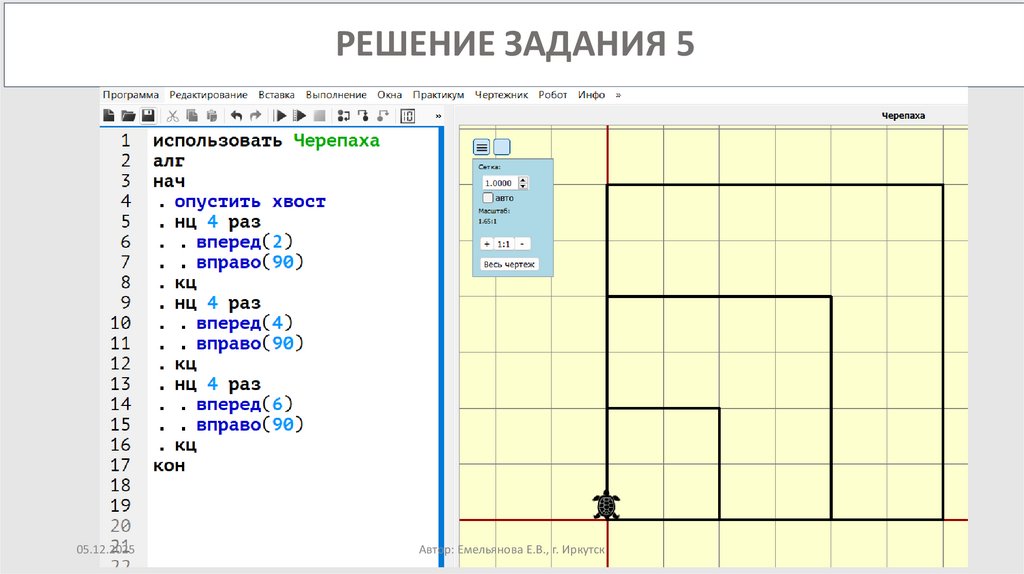Redo the undone edit
The width and height of the screenshot is (1024, 574).
pyautogui.click(x=255, y=116)
